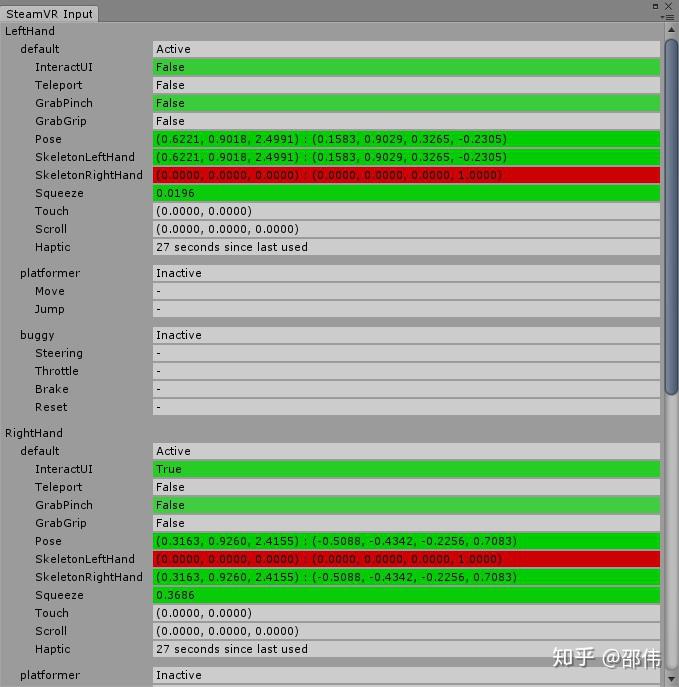Click the Brake action label
Screen dimensions: 679x687
[52, 389]
